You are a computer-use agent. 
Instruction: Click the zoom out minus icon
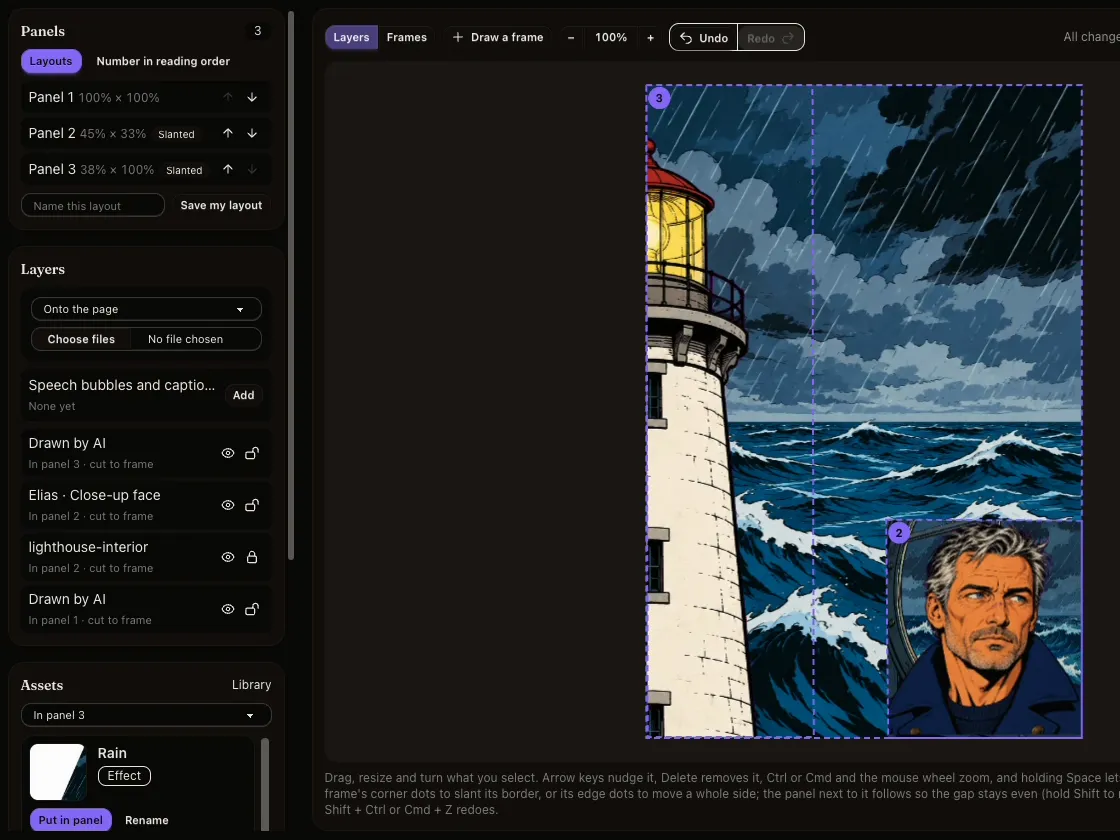coord(571,37)
